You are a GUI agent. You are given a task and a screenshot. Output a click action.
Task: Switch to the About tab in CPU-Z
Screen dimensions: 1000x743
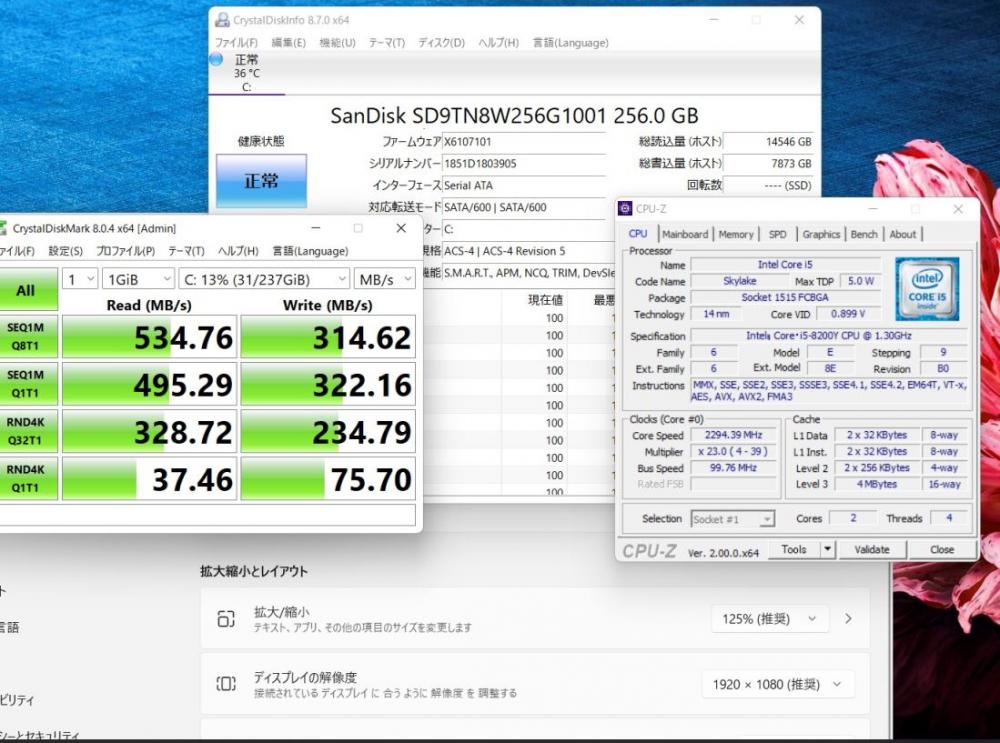902,234
